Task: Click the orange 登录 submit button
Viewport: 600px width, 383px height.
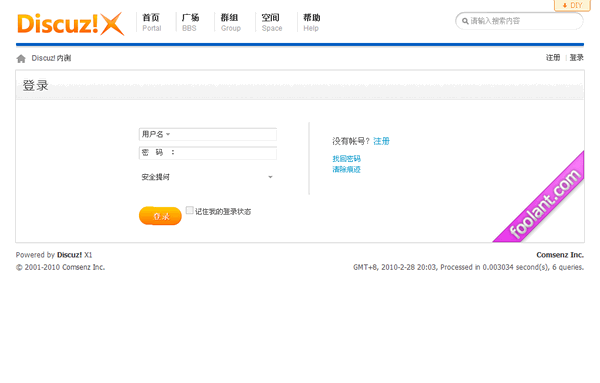Action: pyautogui.click(x=160, y=216)
